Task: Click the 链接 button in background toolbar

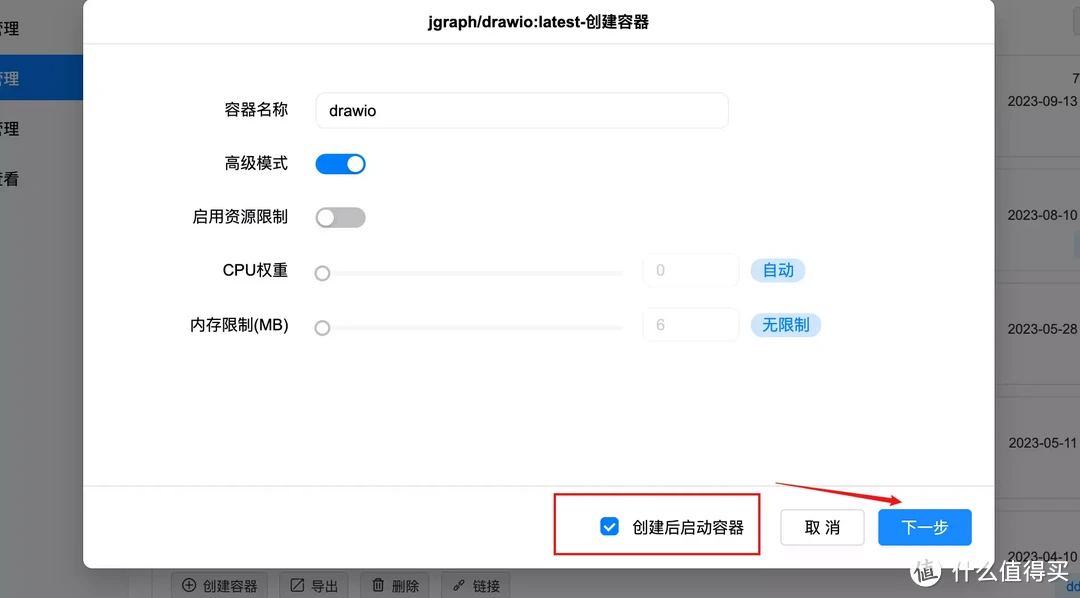Action: (x=476, y=586)
